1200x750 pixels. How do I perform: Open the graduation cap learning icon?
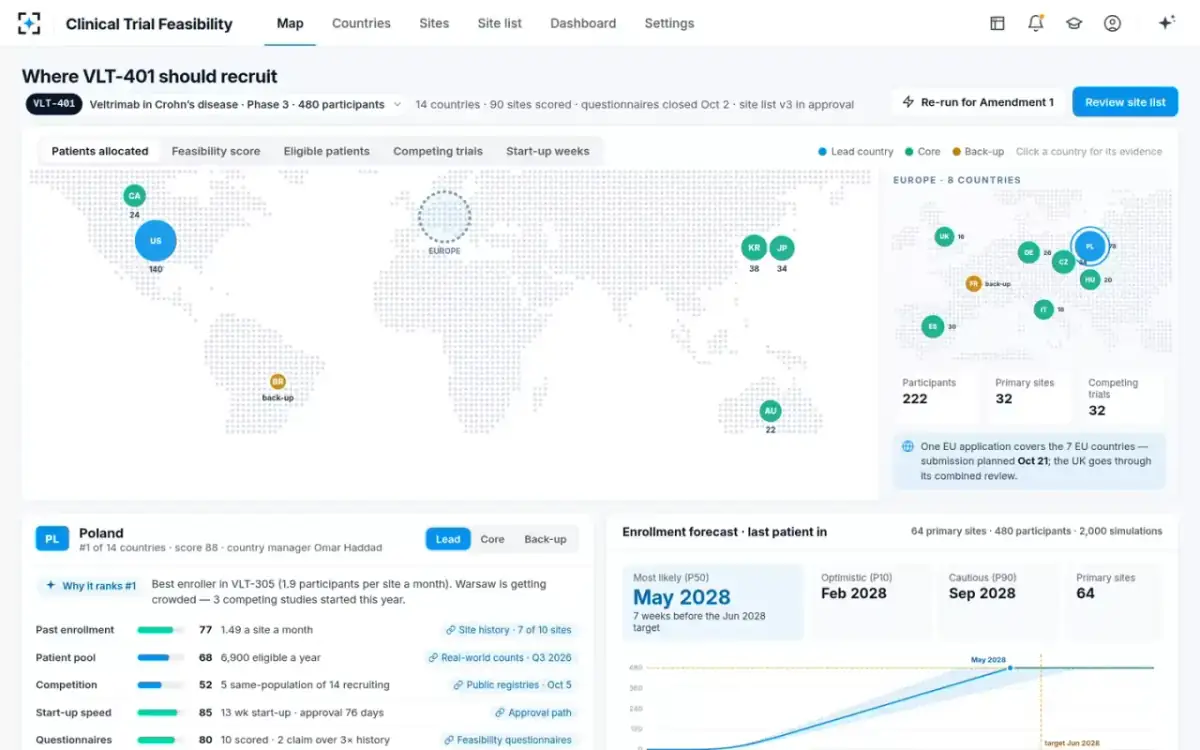tap(1074, 23)
